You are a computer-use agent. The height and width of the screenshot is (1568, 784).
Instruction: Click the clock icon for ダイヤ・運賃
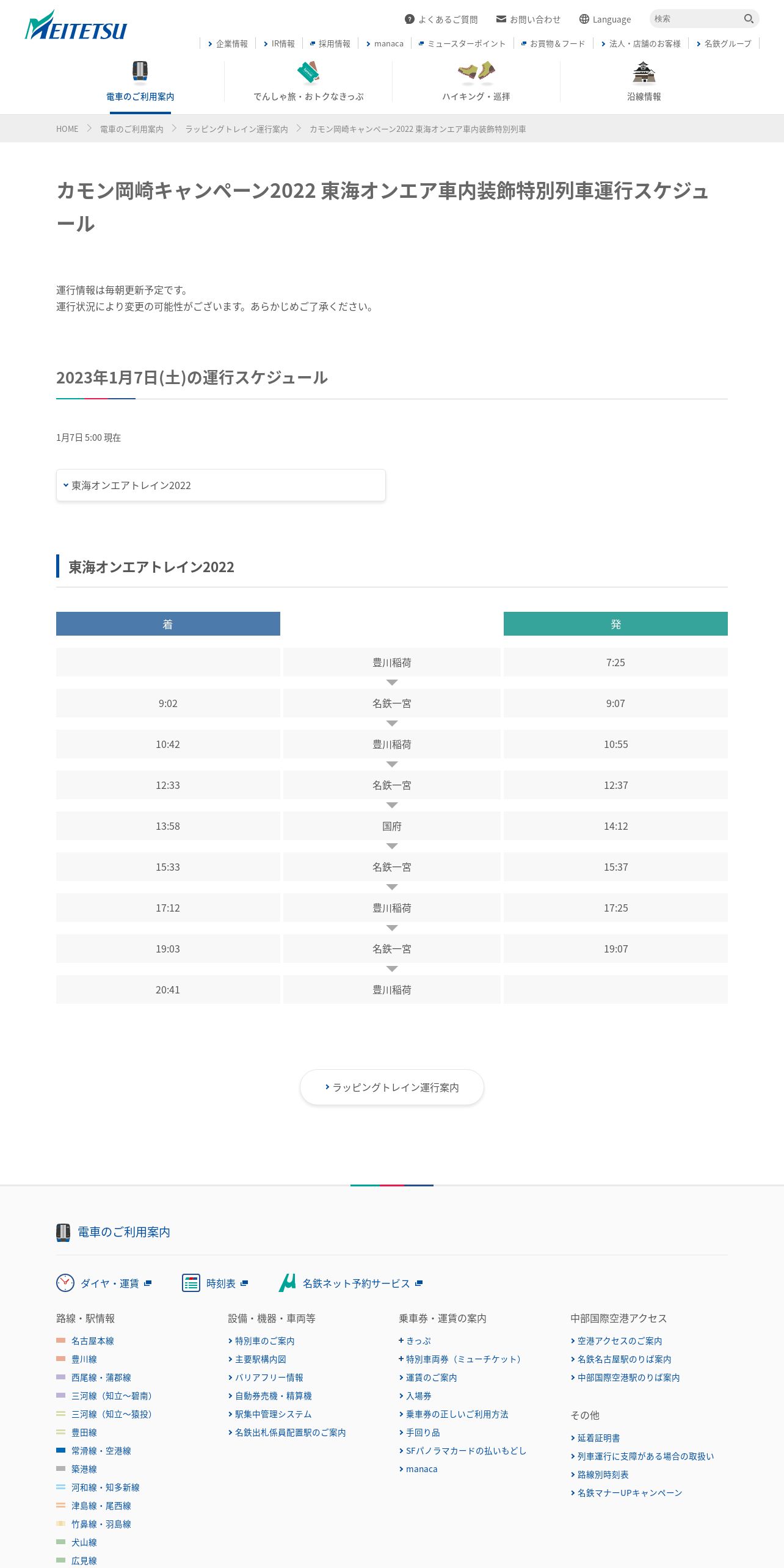tap(65, 1283)
